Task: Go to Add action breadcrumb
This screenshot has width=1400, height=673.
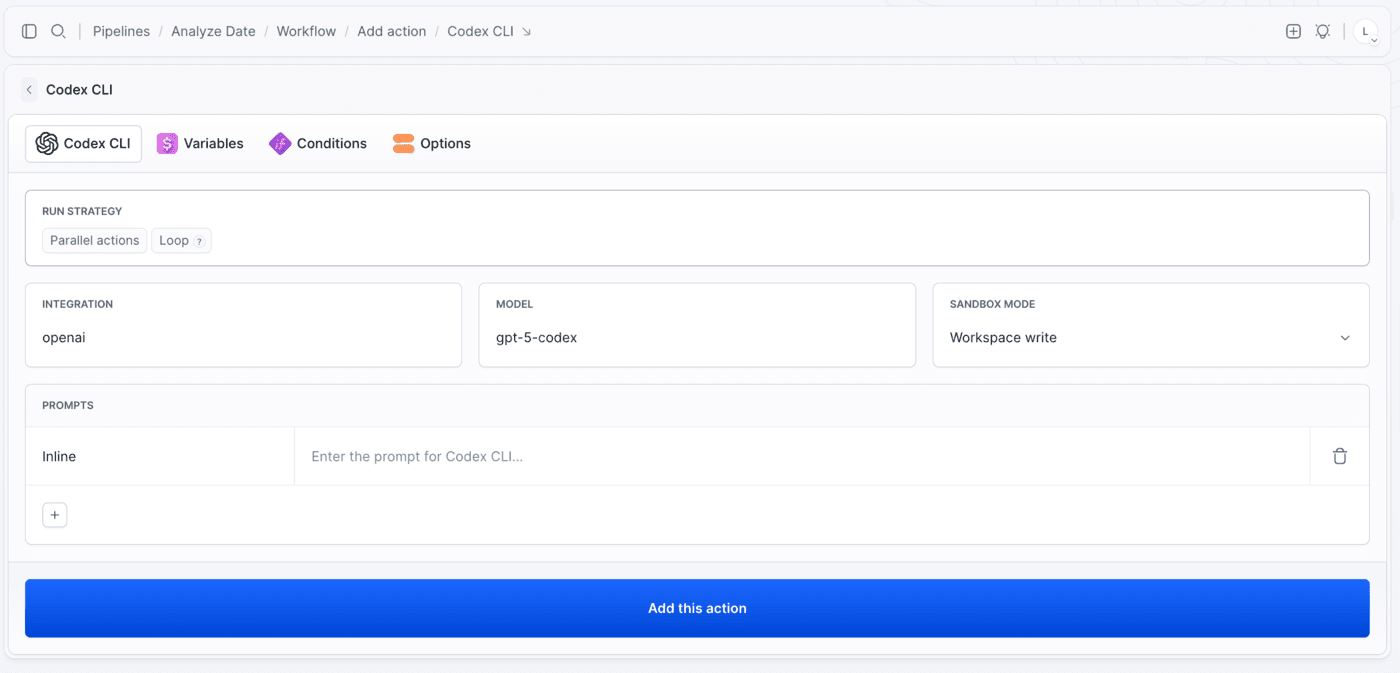Action: [x=392, y=31]
